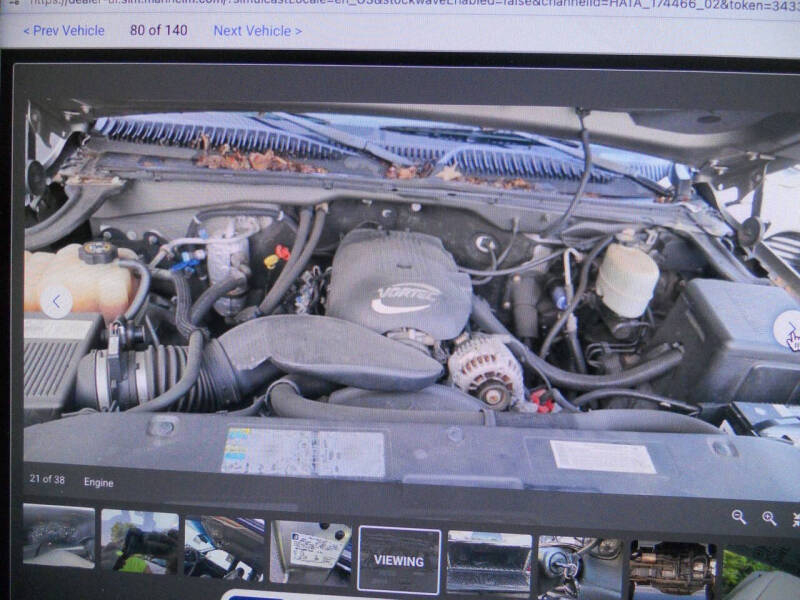Zoom in using the plus magnifier icon
The image size is (800, 600).
[769, 518]
